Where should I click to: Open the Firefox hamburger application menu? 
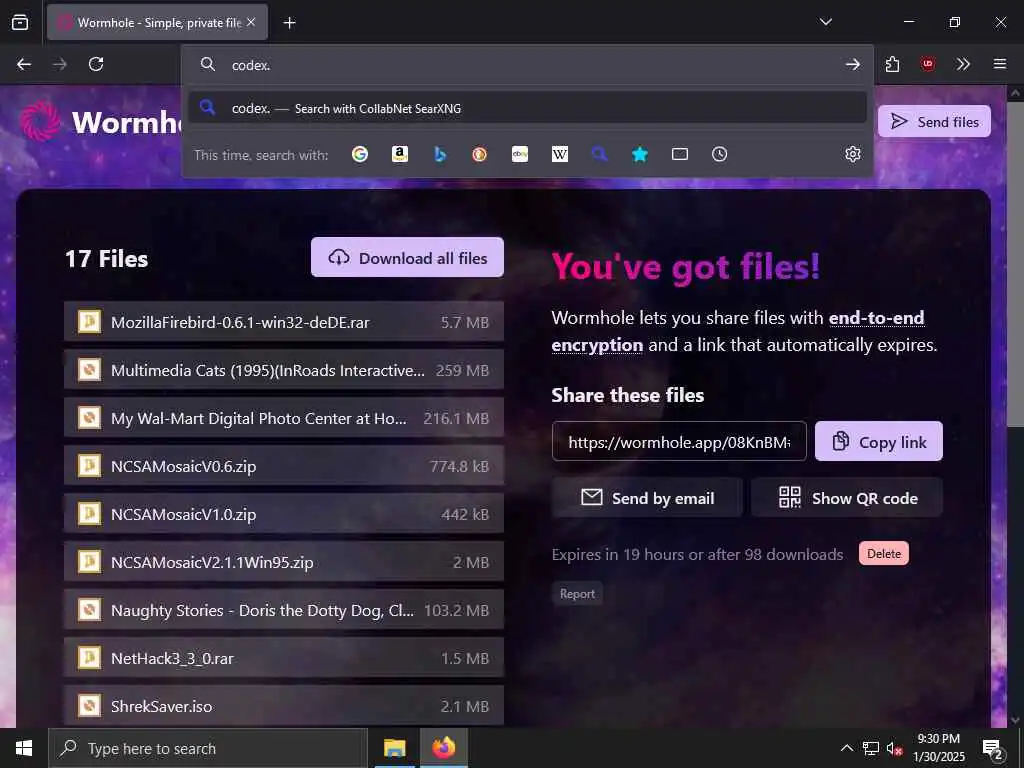click(1000, 64)
